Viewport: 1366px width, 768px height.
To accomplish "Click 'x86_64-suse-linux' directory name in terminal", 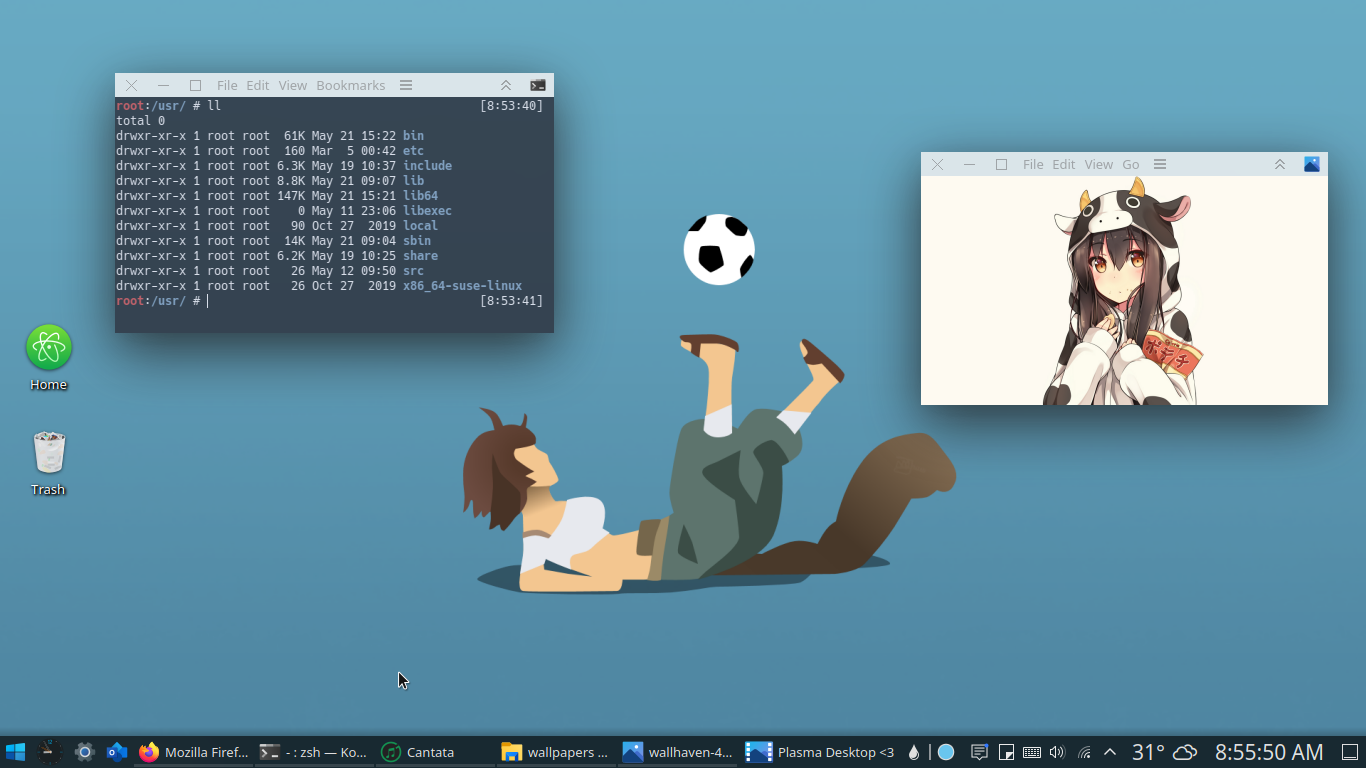I will point(462,286).
